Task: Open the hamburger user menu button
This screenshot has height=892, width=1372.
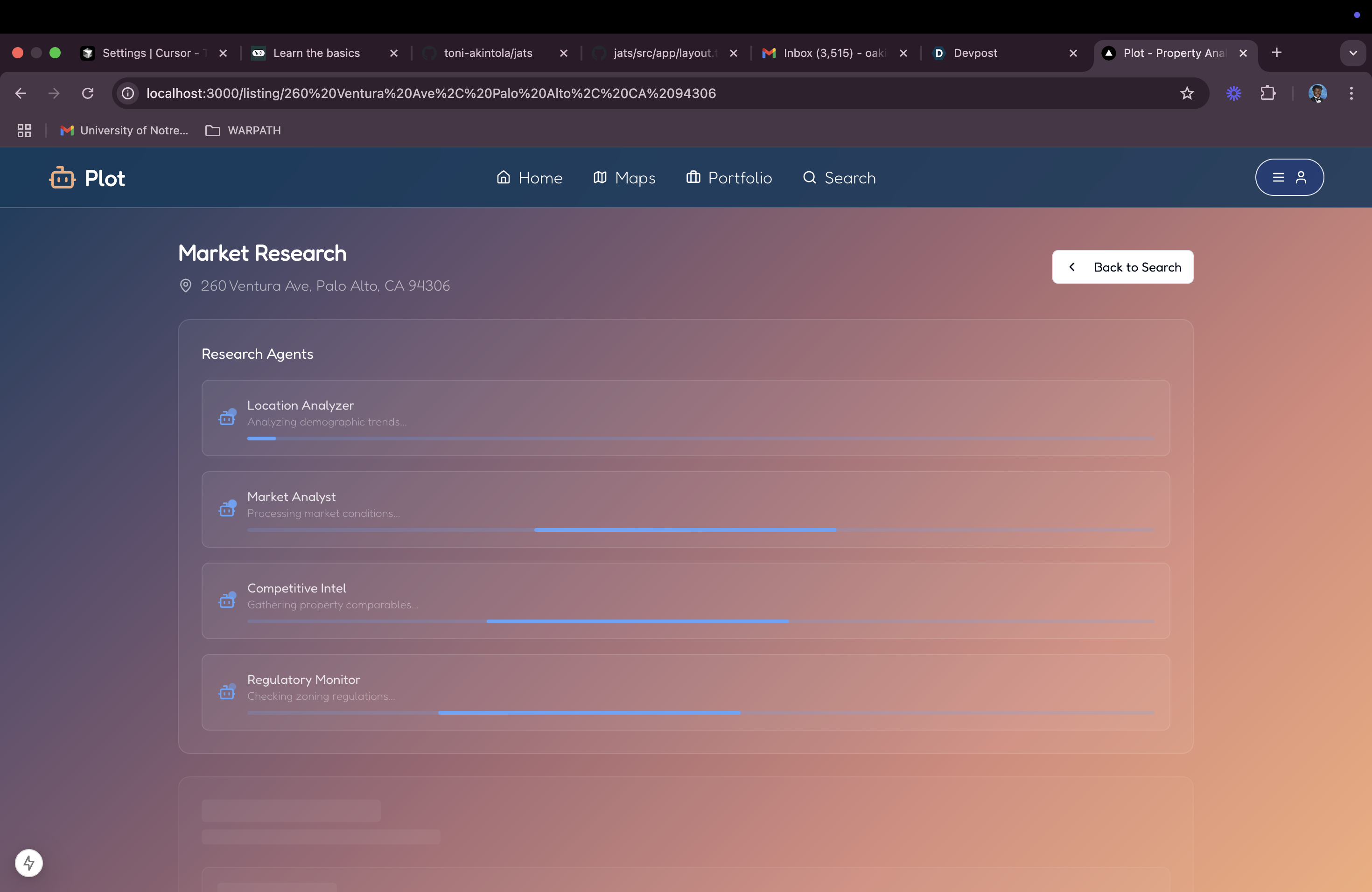Action: tap(1289, 177)
